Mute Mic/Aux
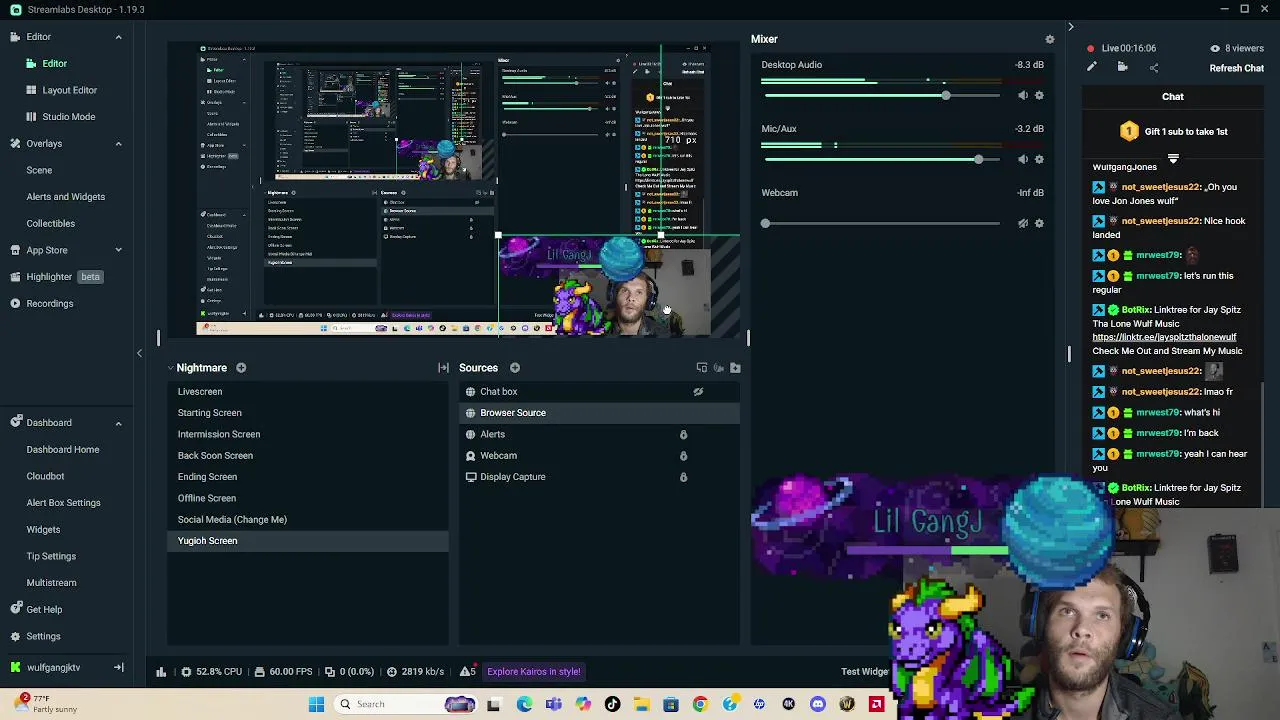Viewport: 1280px width, 720px height. [1022, 159]
